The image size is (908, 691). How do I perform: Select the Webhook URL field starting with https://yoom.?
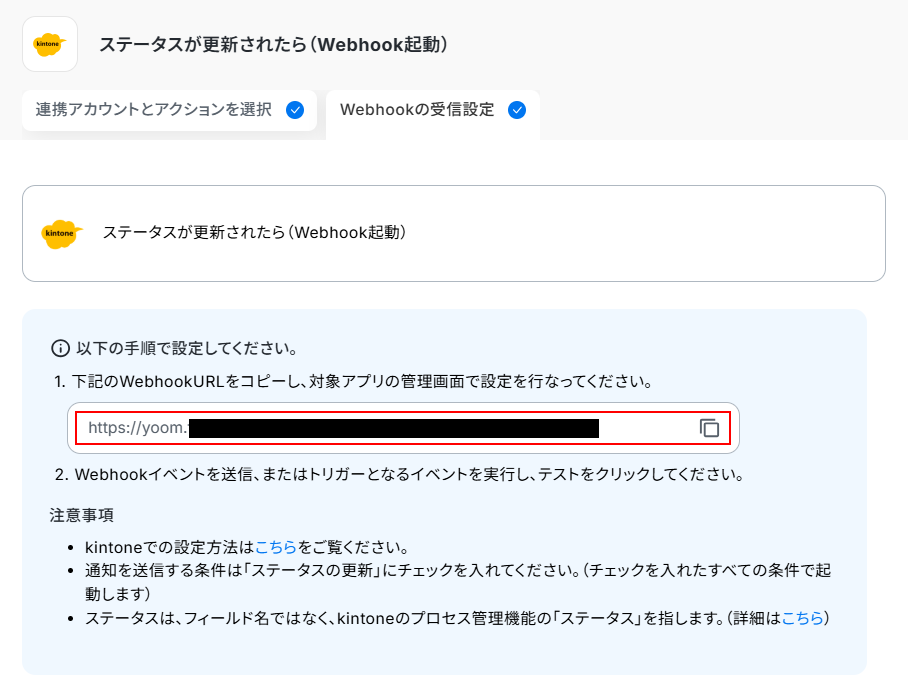pos(403,428)
